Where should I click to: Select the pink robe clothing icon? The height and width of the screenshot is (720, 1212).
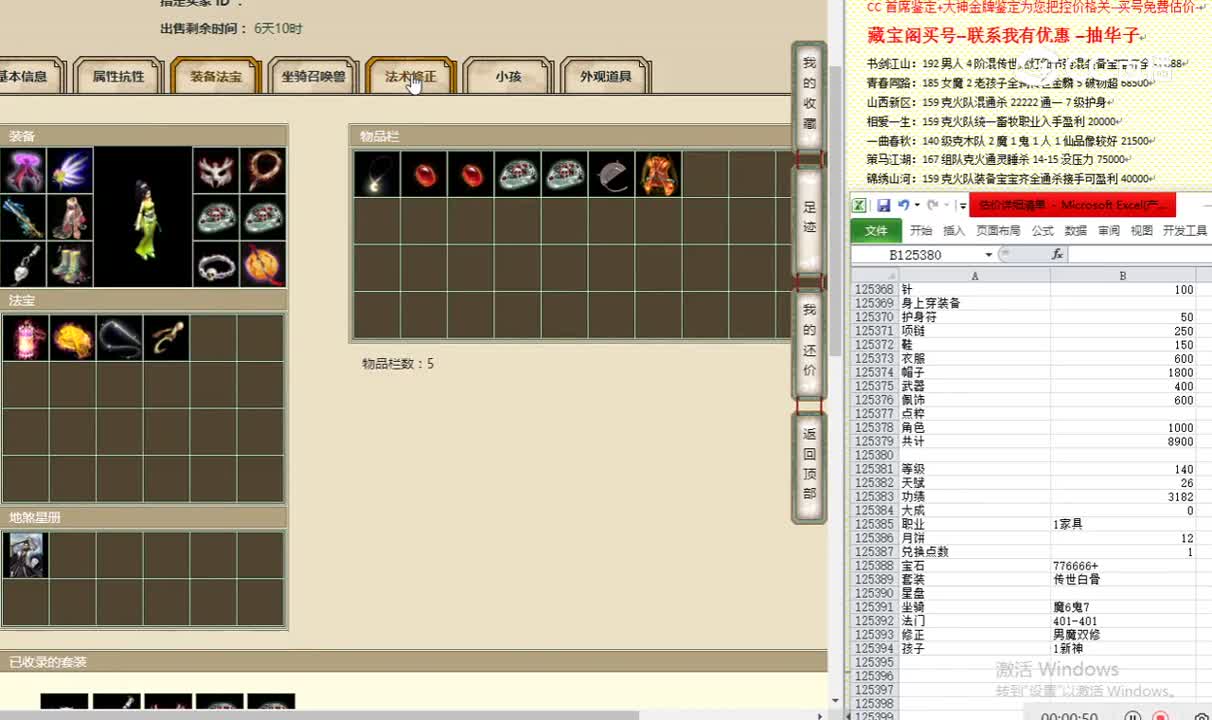70,217
